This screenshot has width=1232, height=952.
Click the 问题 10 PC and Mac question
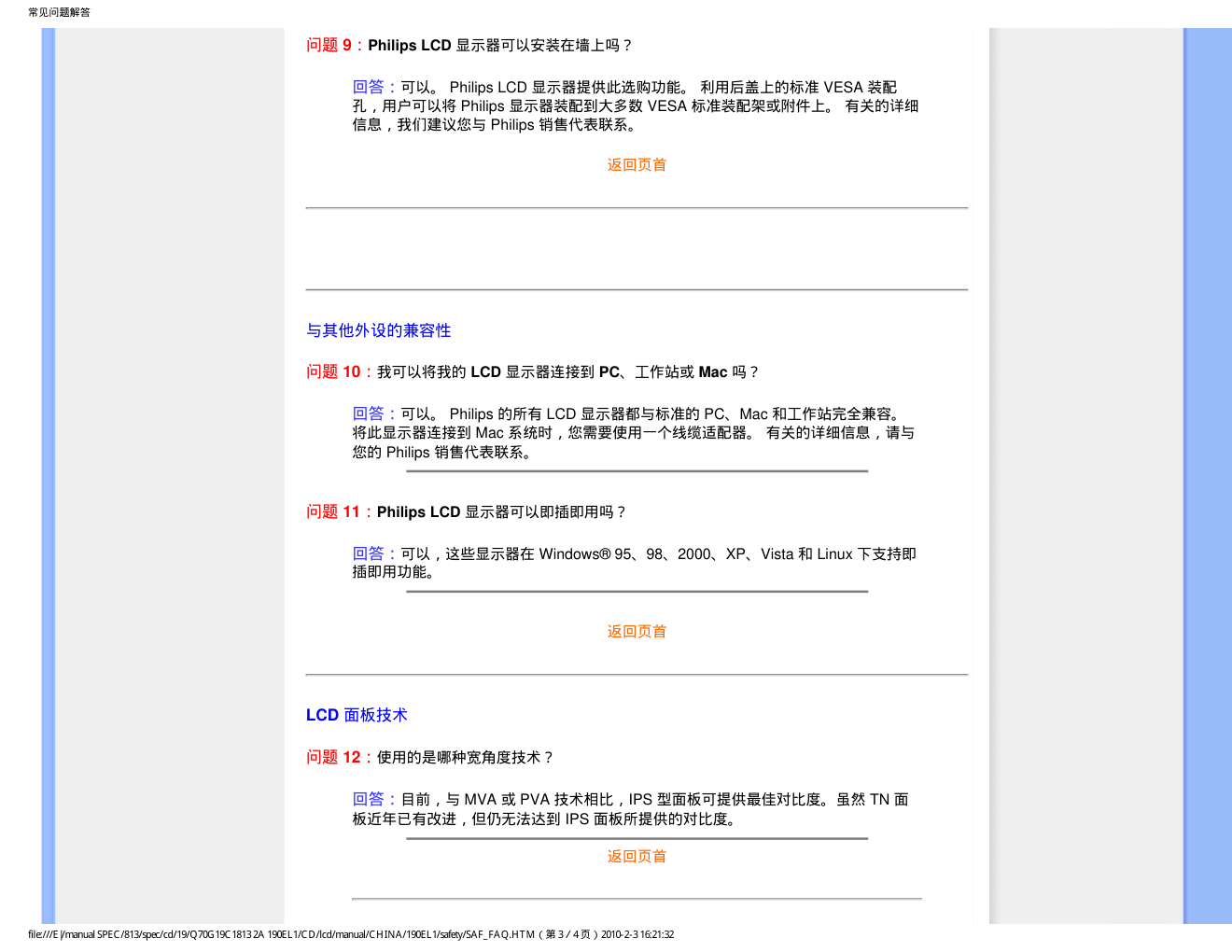tap(533, 371)
